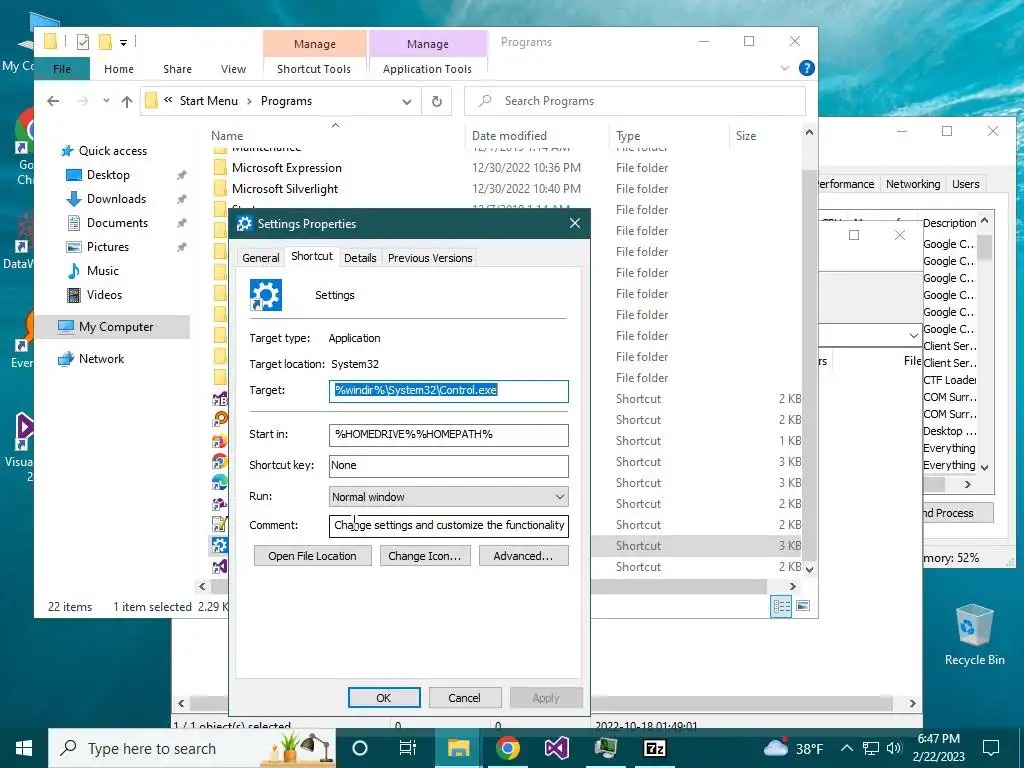Screen dimensions: 1024x768
Task: Click the Open File Location button
Action: (312, 556)
